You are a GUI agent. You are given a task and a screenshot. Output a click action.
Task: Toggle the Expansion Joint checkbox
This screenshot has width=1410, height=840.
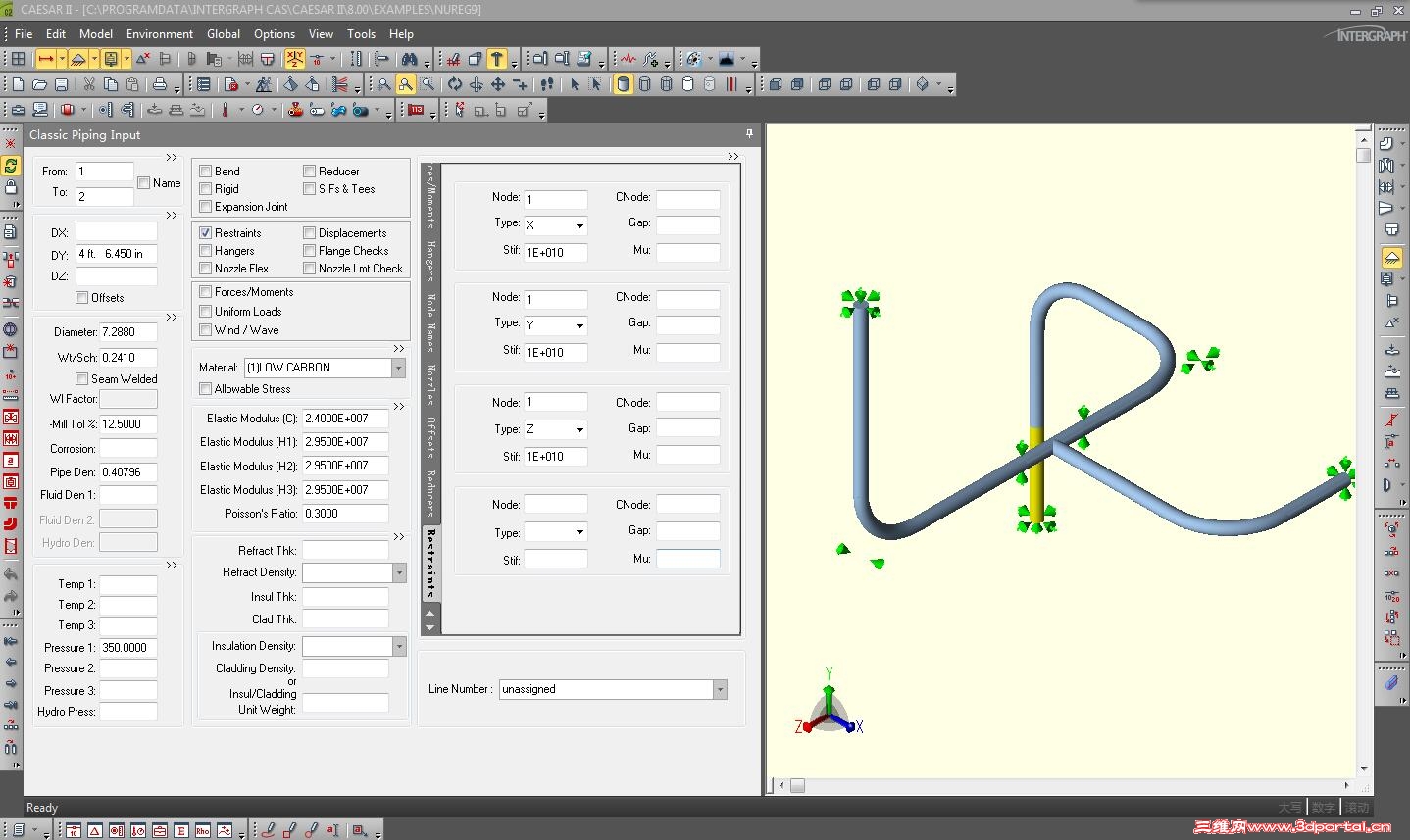click(206, 207)
